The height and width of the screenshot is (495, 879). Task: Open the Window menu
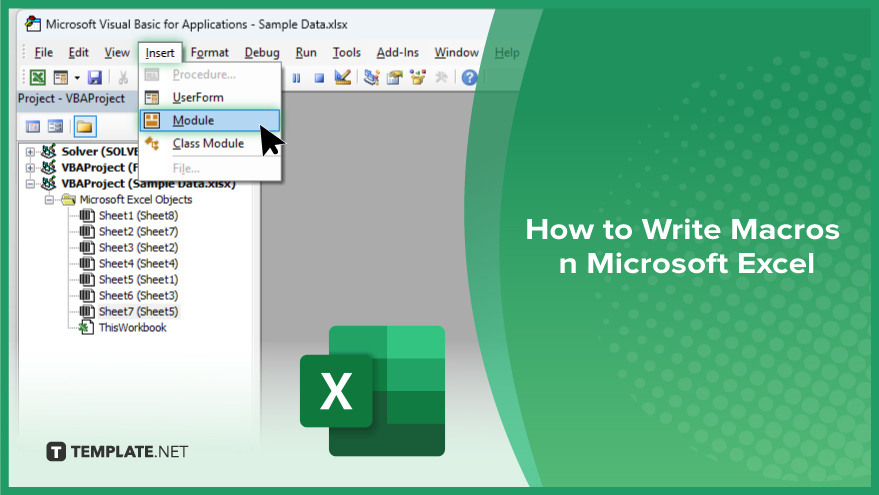[x=456, y=53]
